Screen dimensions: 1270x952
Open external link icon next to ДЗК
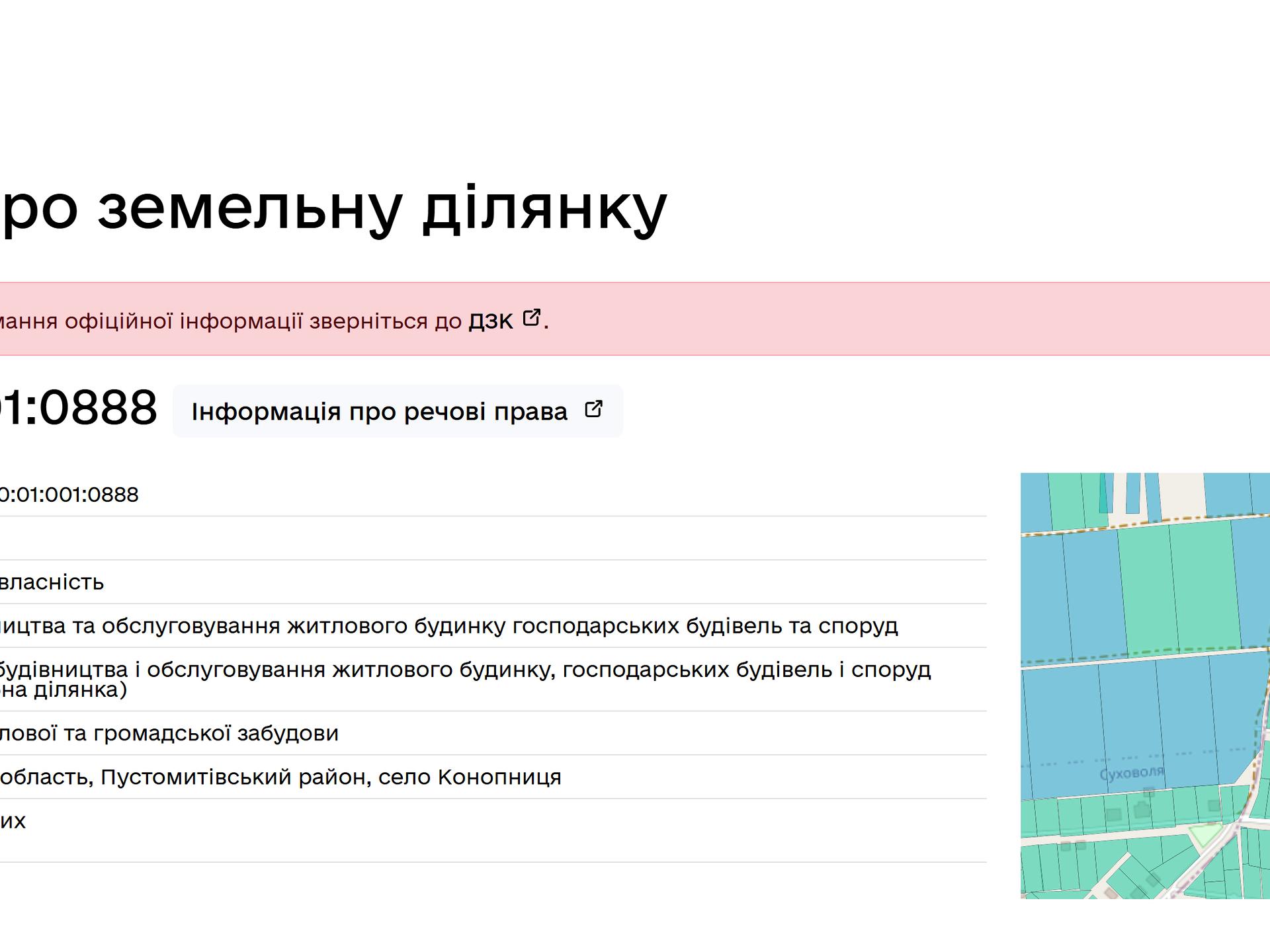pos(531,318)
